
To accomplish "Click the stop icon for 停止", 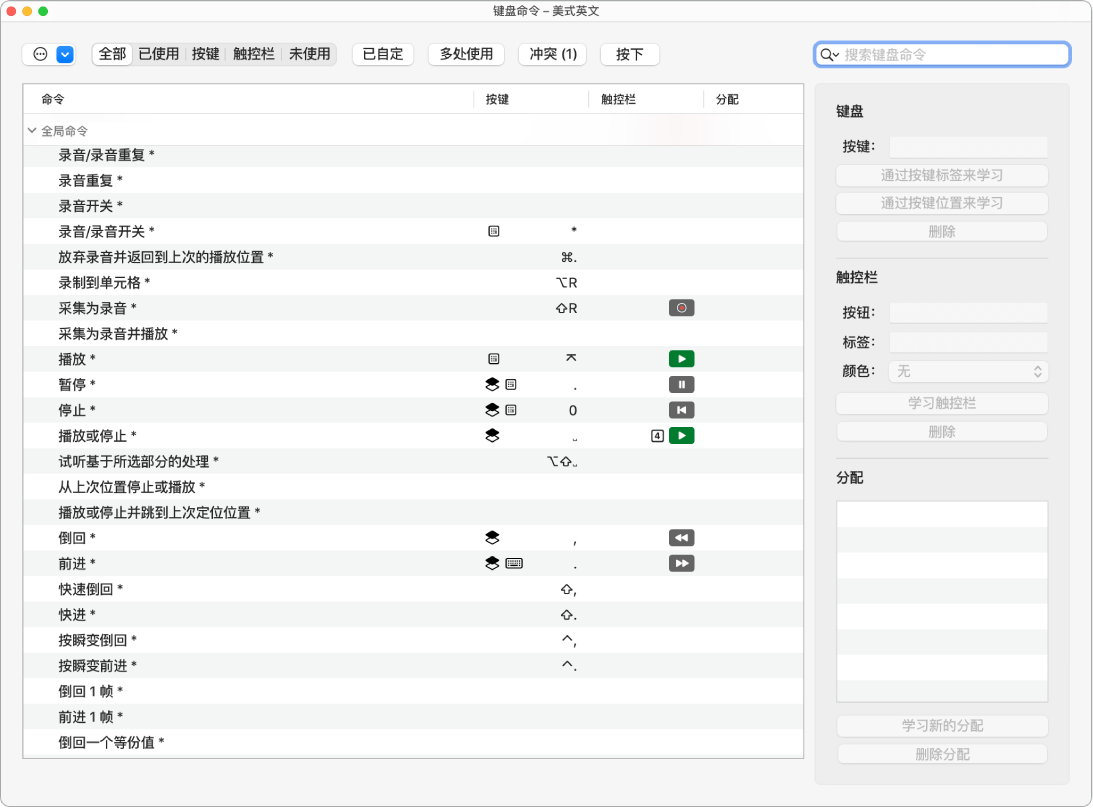I will pyautogui.click(x=681, y=409).
